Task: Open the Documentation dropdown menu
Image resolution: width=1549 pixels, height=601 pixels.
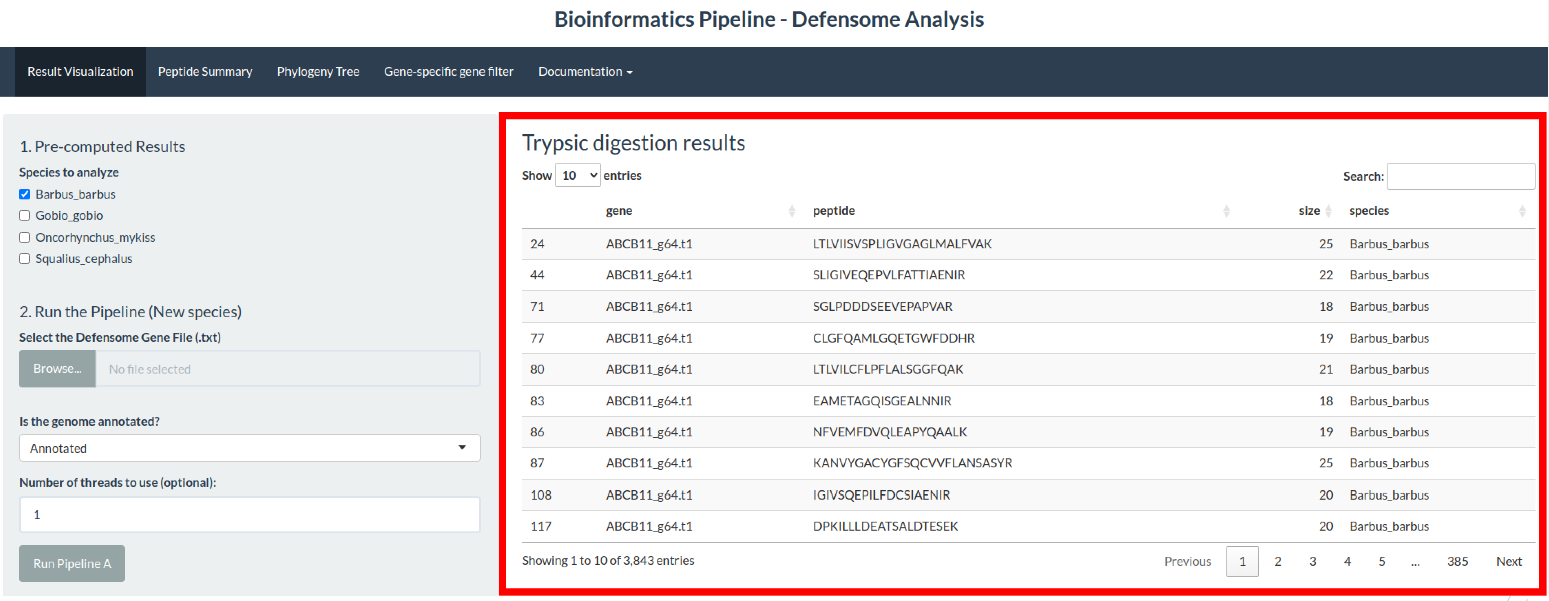Action: 585,72
